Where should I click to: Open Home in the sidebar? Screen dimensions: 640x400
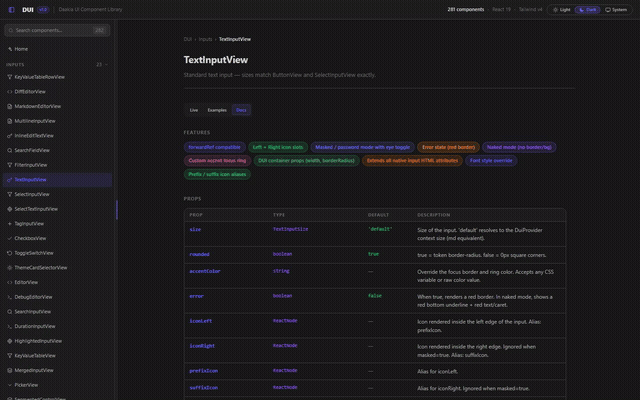click(57, 49)
